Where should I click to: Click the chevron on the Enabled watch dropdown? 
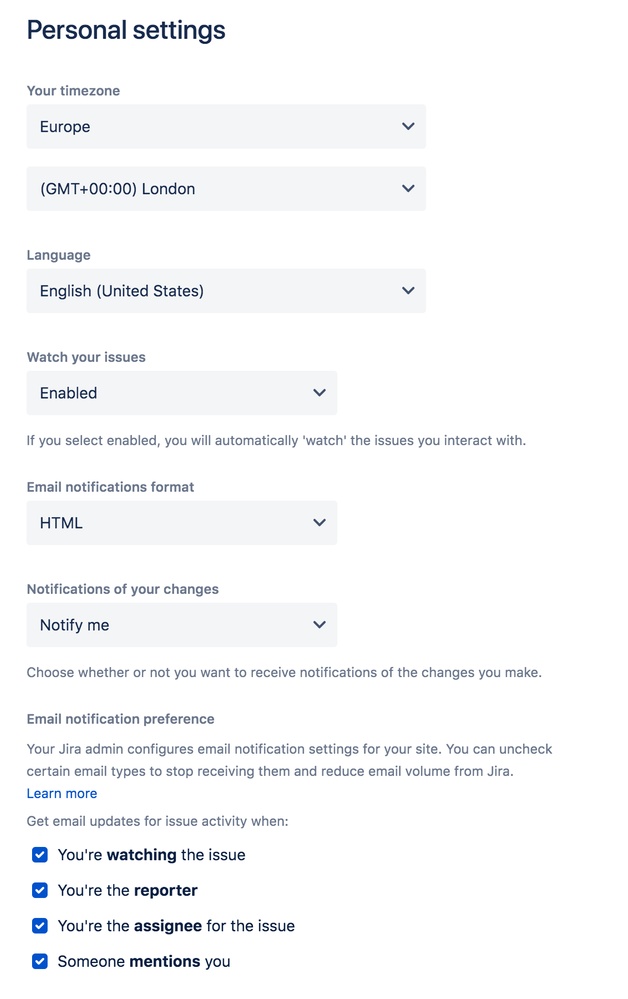click(318, 393)
